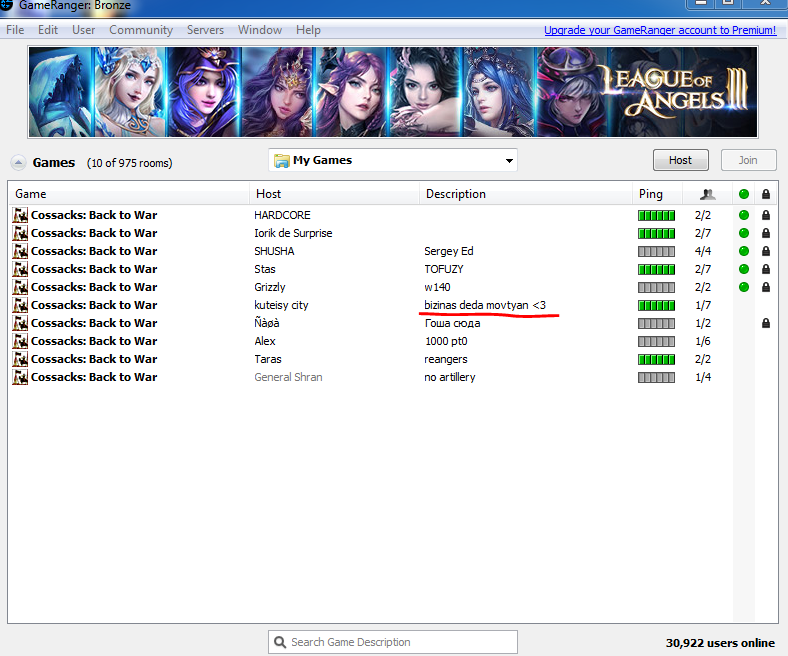788x656 pixels.
Task: Click the ping bar in the HARDCORE row
Action: [x=656, y=216]
